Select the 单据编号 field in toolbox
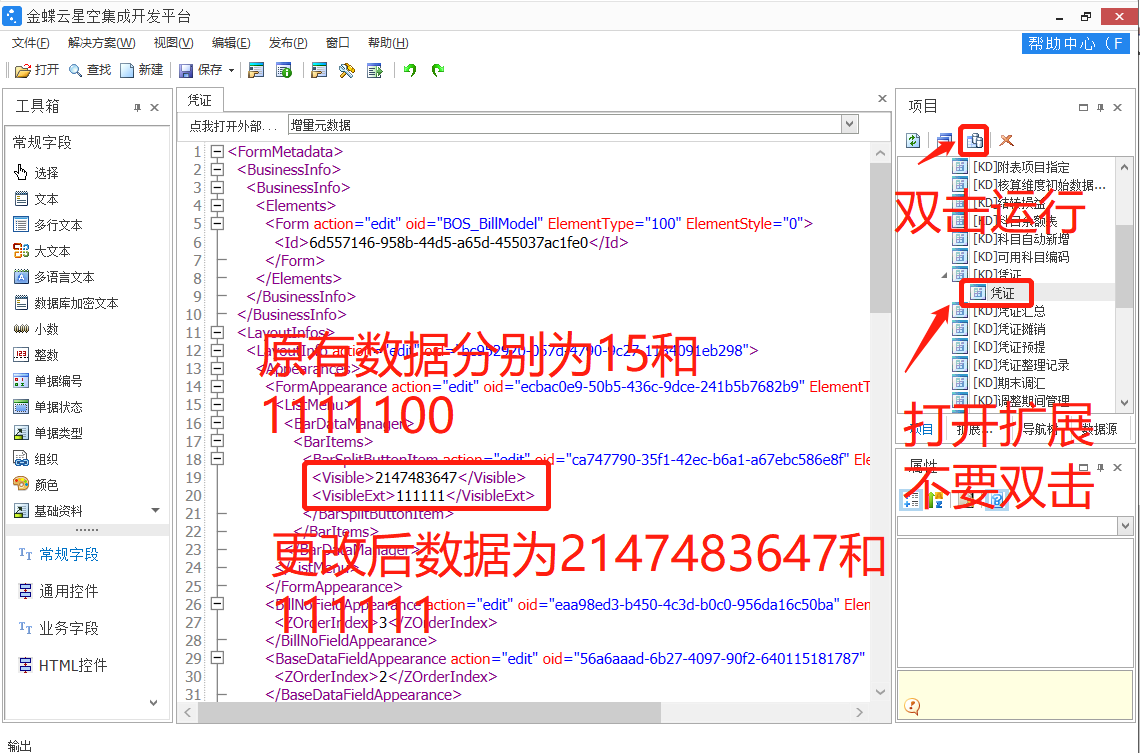The image size is (1140, 753). point(48,381)
